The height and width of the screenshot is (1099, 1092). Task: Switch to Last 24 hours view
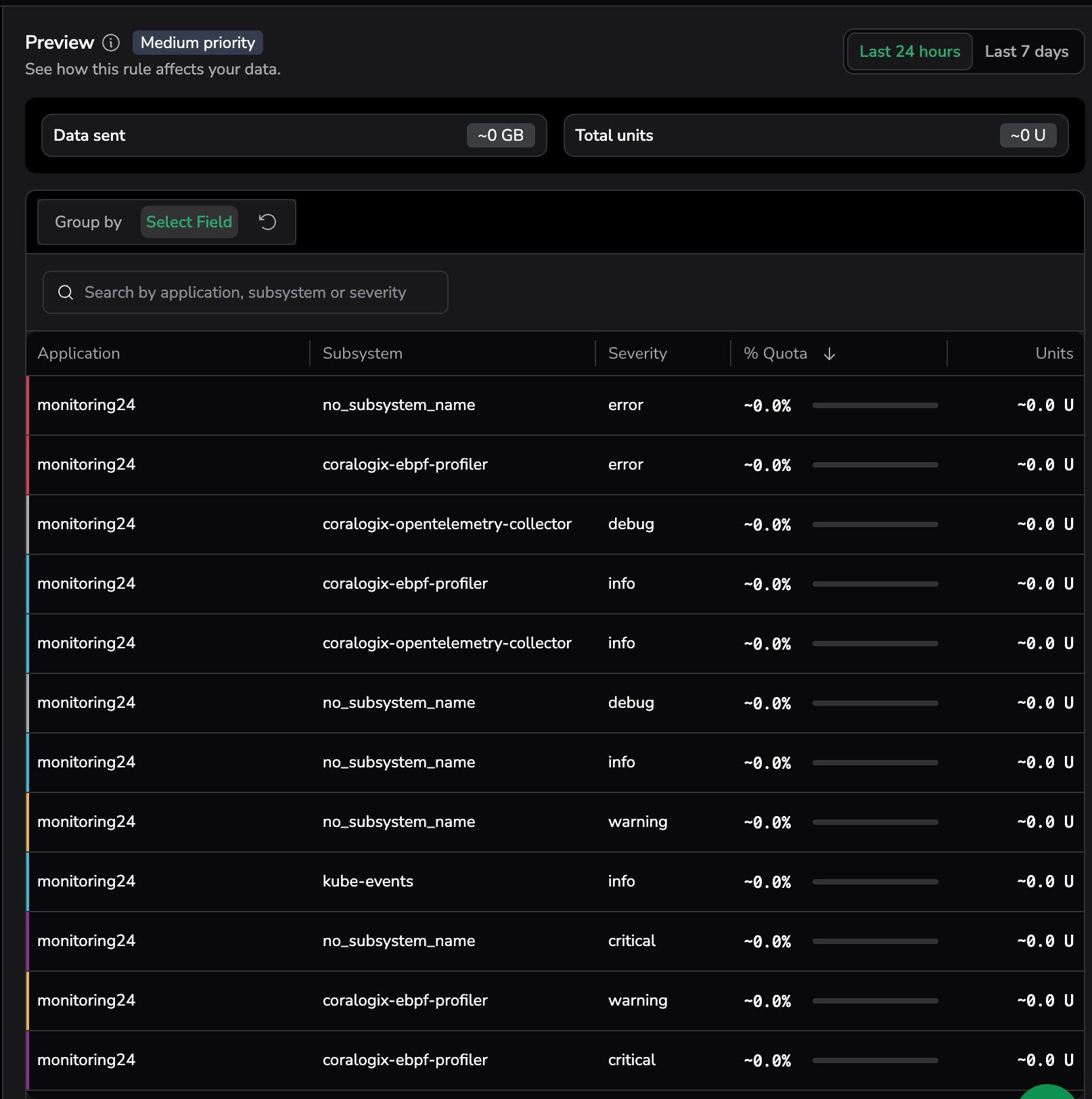coord(909,51)
